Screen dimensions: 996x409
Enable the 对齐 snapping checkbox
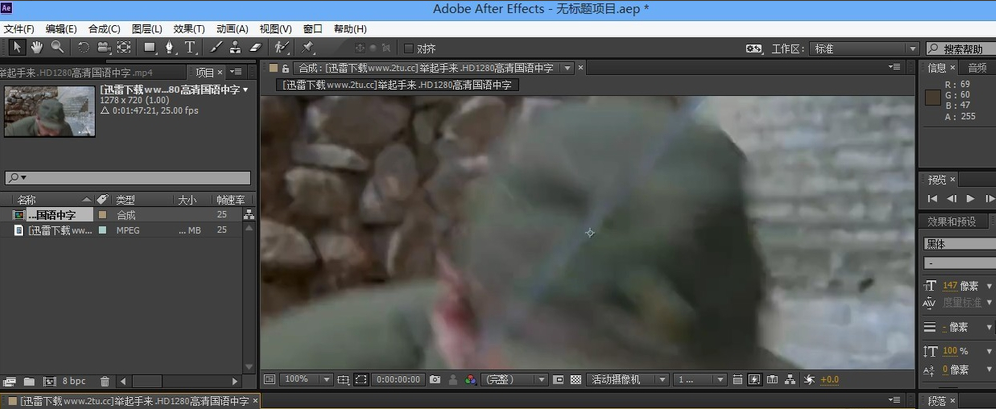(x=409, y=48)
